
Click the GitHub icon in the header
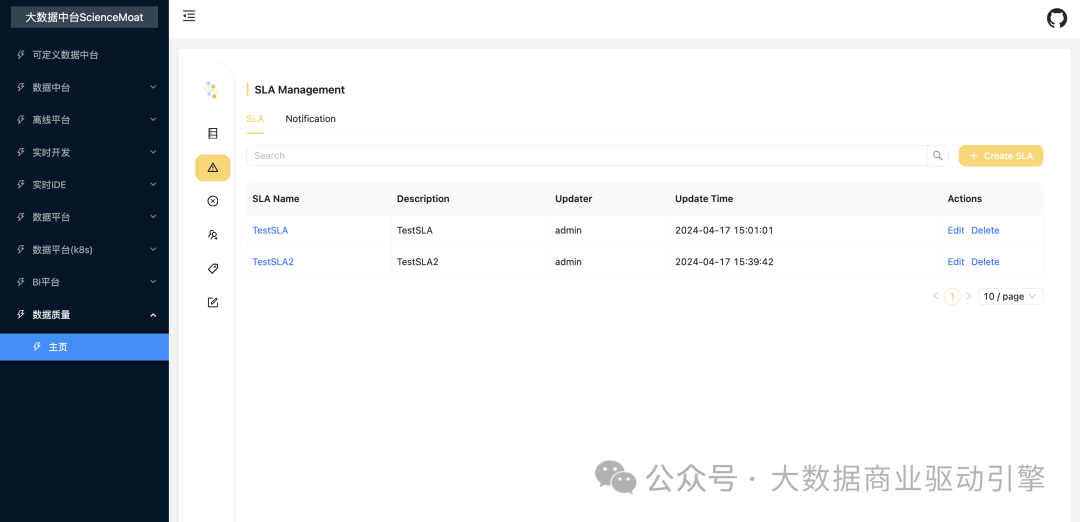tap(1057, 18)
